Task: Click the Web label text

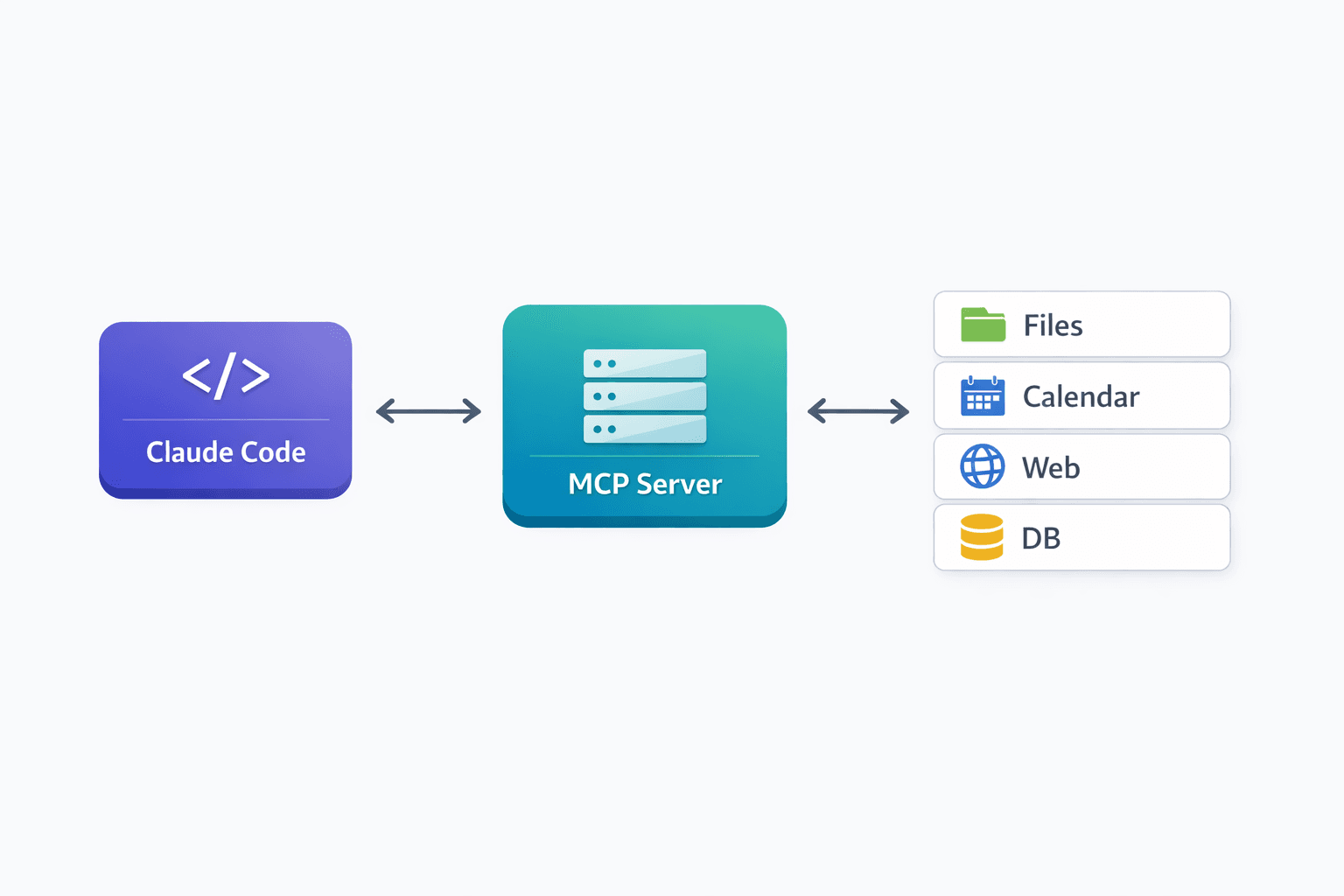Action: coord(1051,468)
